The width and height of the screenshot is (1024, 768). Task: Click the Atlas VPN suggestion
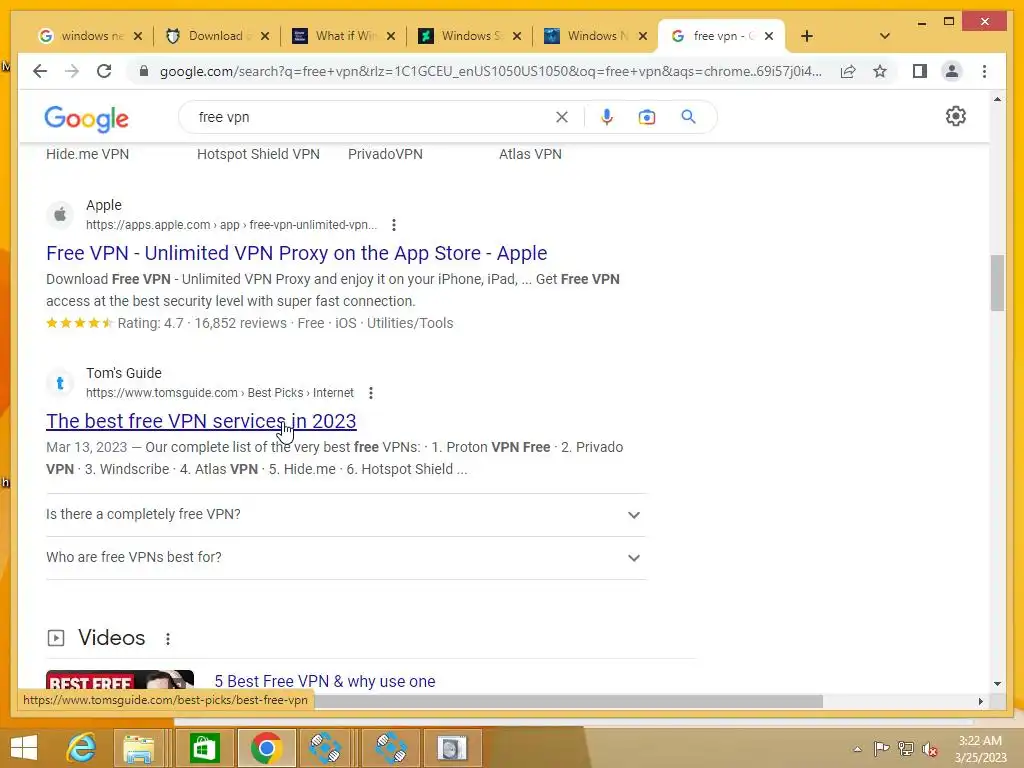530,154
